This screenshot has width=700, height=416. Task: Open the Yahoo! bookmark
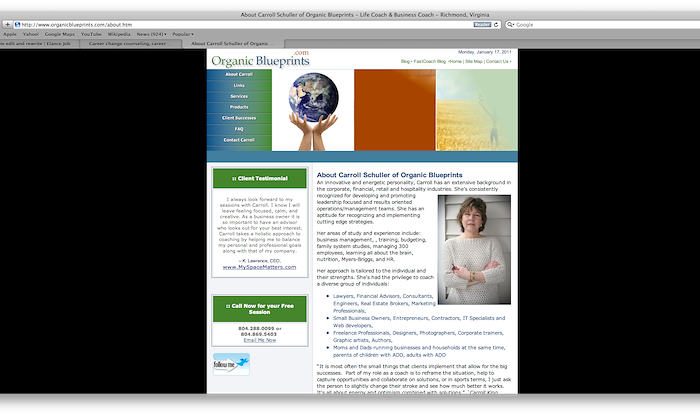pyautogui.click(x=31, y=34)
